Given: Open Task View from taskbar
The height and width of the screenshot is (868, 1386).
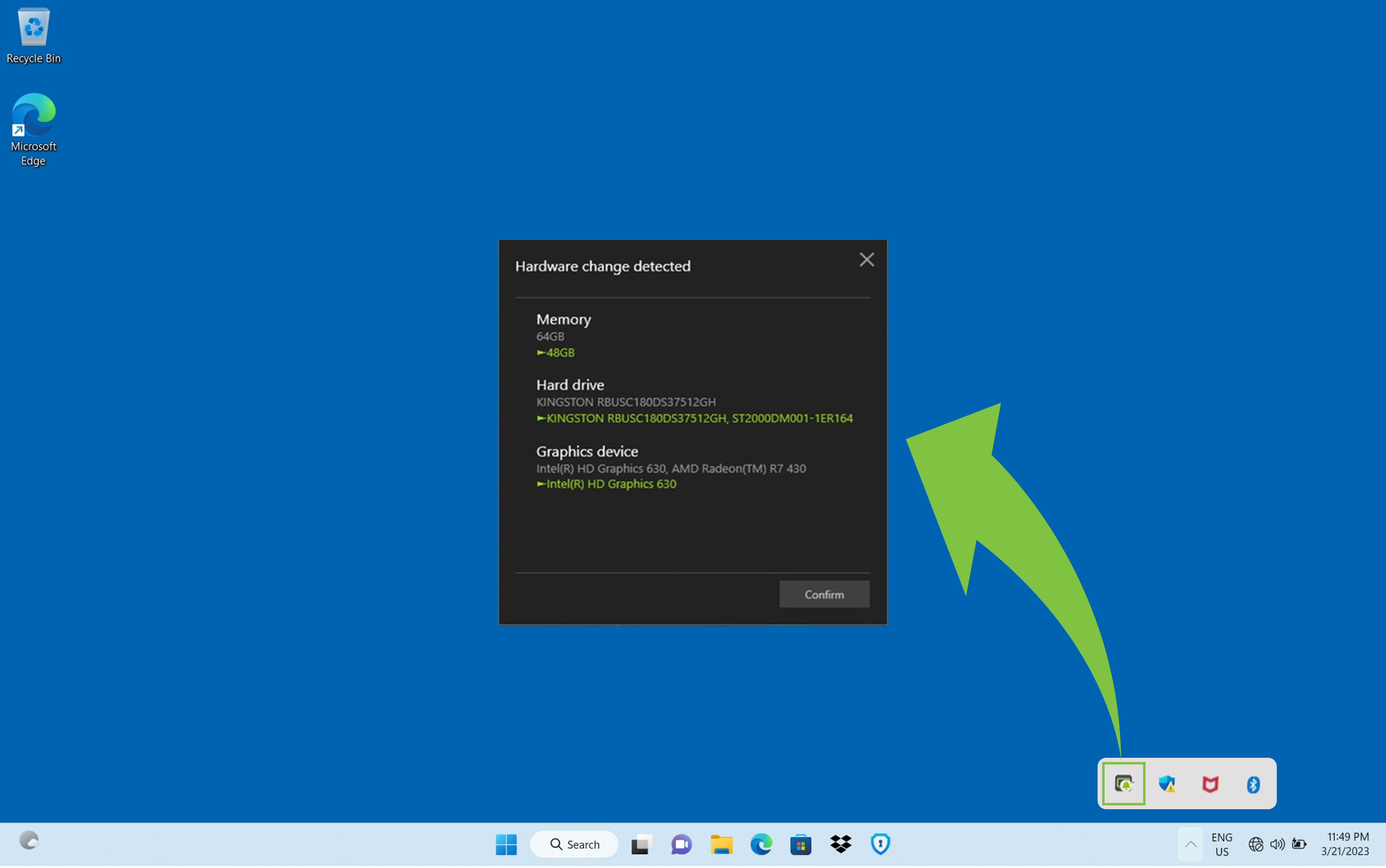Looking at the screenshot, I should pos(641,844).
